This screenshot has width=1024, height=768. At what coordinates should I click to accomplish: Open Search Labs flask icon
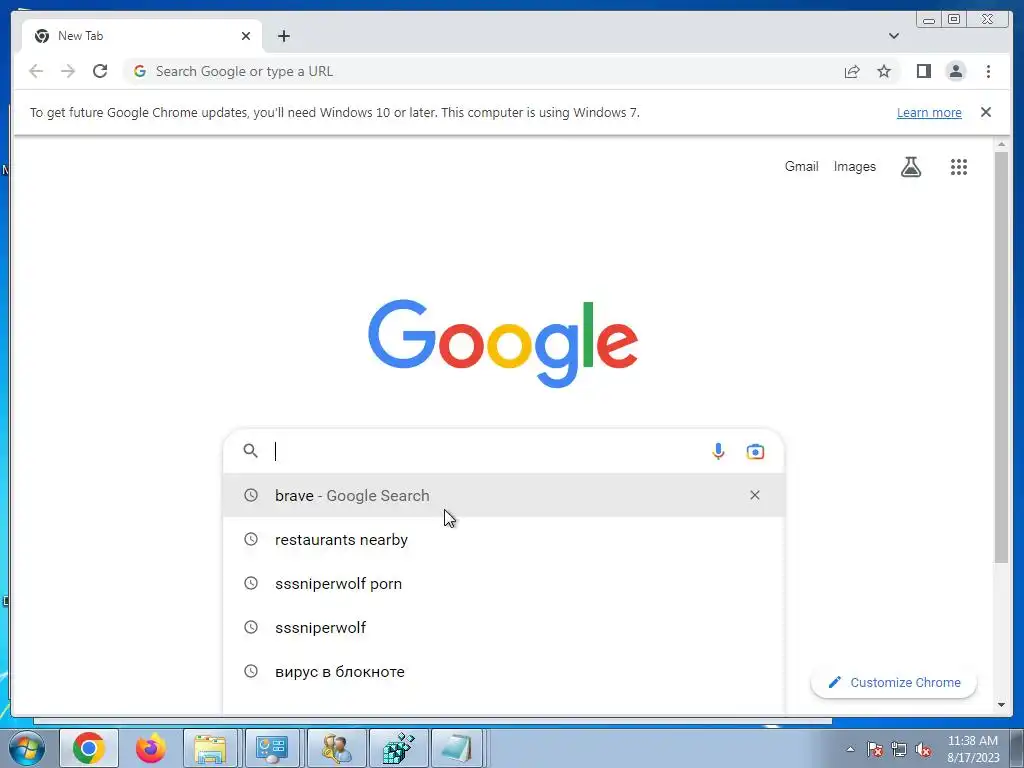[x=911, y=167]
